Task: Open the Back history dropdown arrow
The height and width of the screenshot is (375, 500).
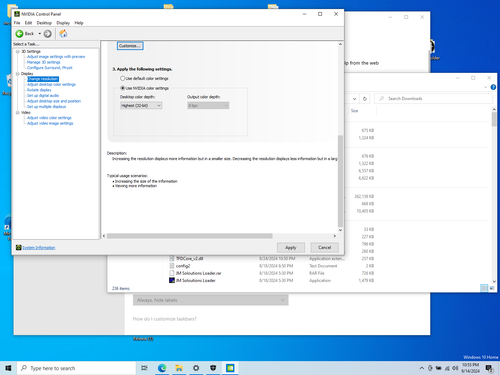Action: (39, 34)
